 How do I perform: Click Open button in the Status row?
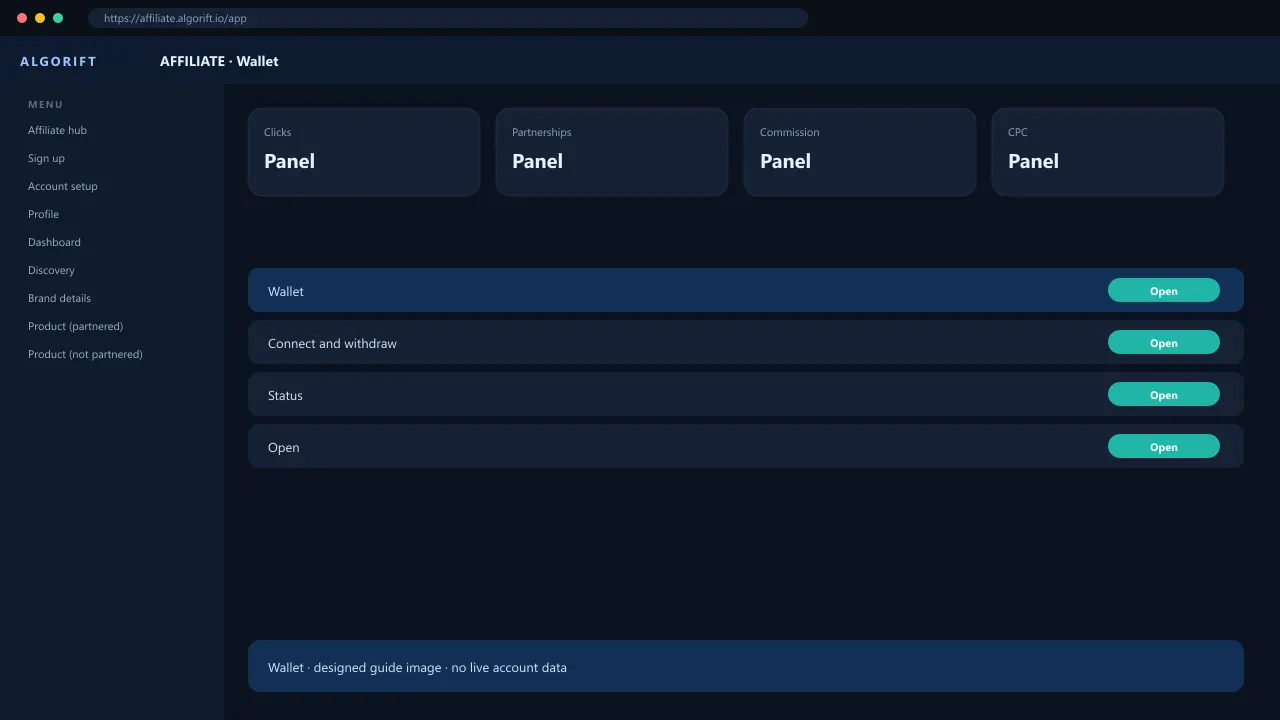[x=1163, y=395]
